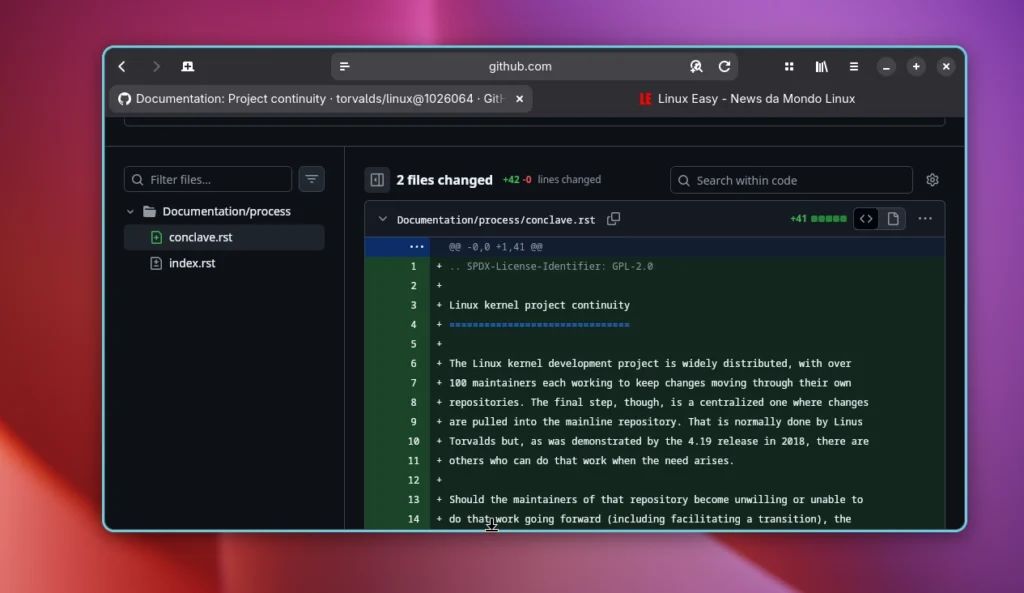Reload the current page
The image size is (1024, 593).
(x=725, y=66)
